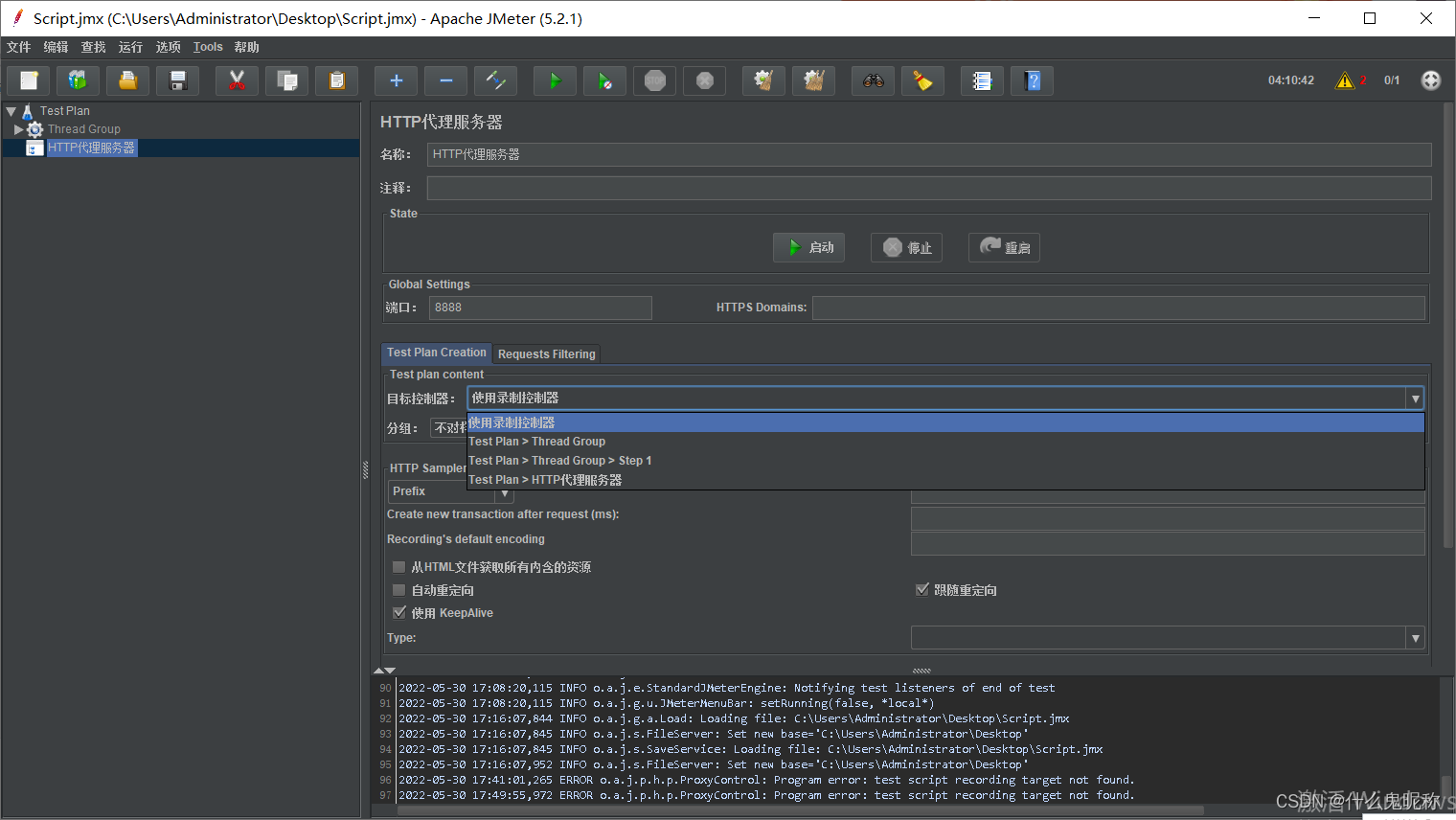Viewport: 1456px width, 820px height.
Task: Open the Function Helper dialog icon
Action: click(x=983, y=80)
